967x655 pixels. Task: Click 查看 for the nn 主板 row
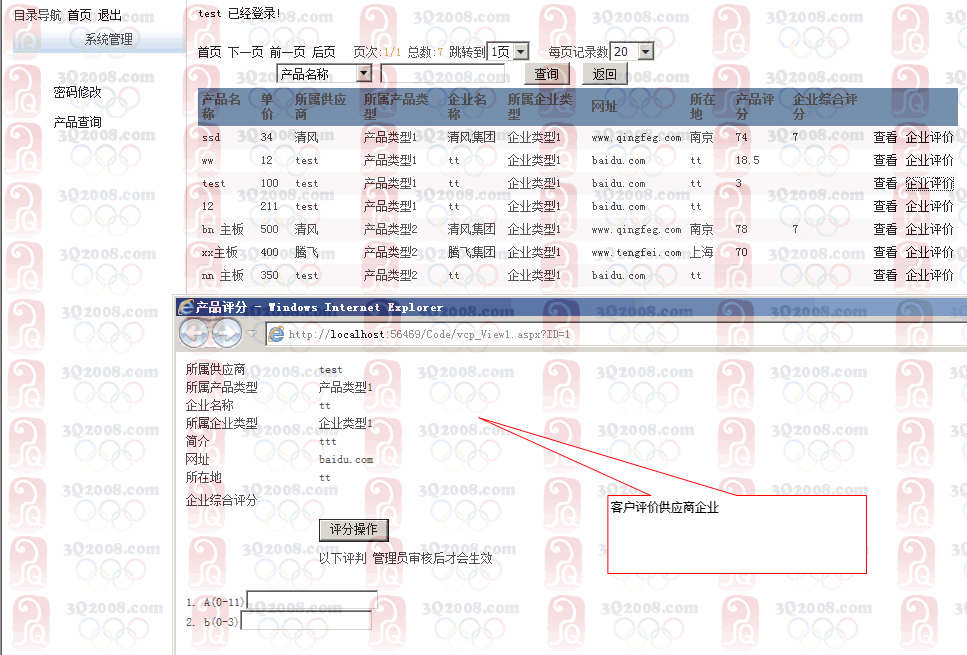click(885, 275)
